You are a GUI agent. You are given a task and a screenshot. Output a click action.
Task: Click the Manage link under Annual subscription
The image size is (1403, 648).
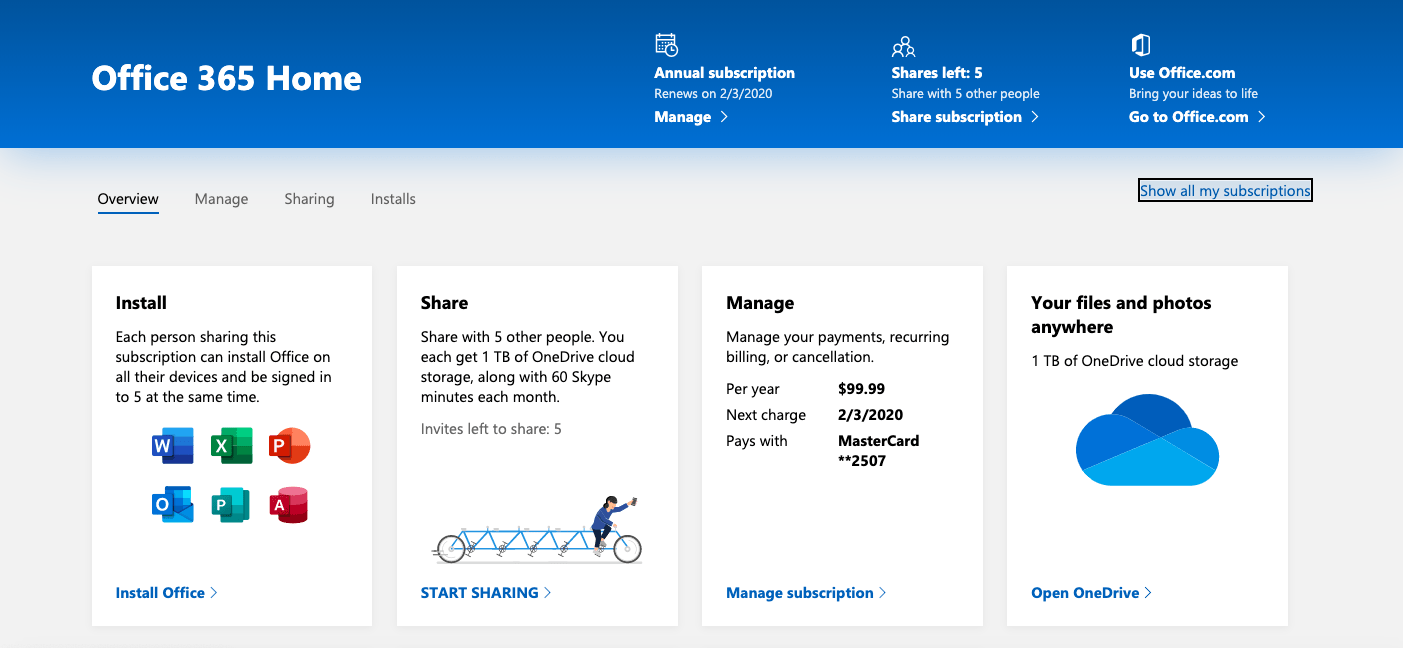[x=691, y=117]
